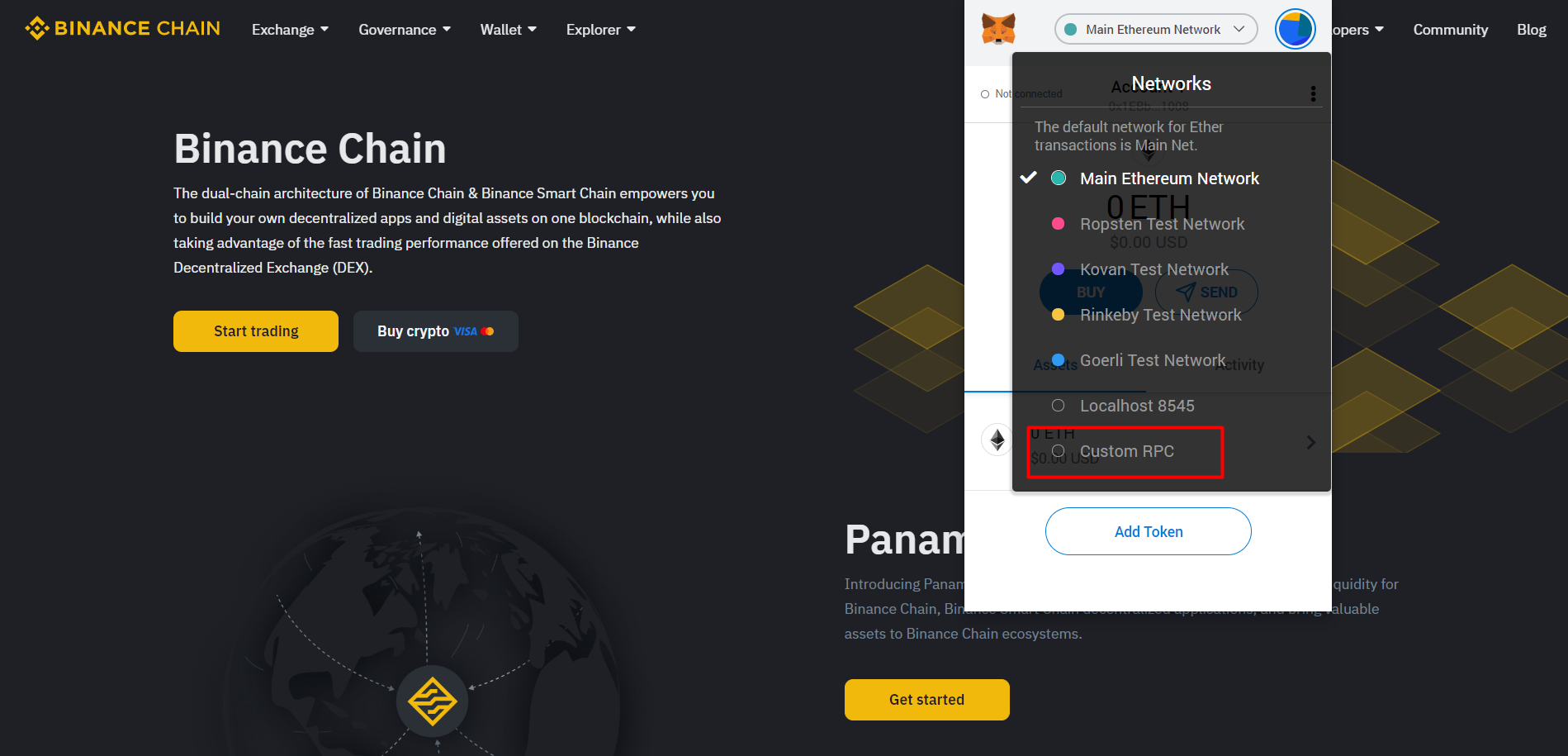Click the MetaMask fox logo

tap(998, 29)
